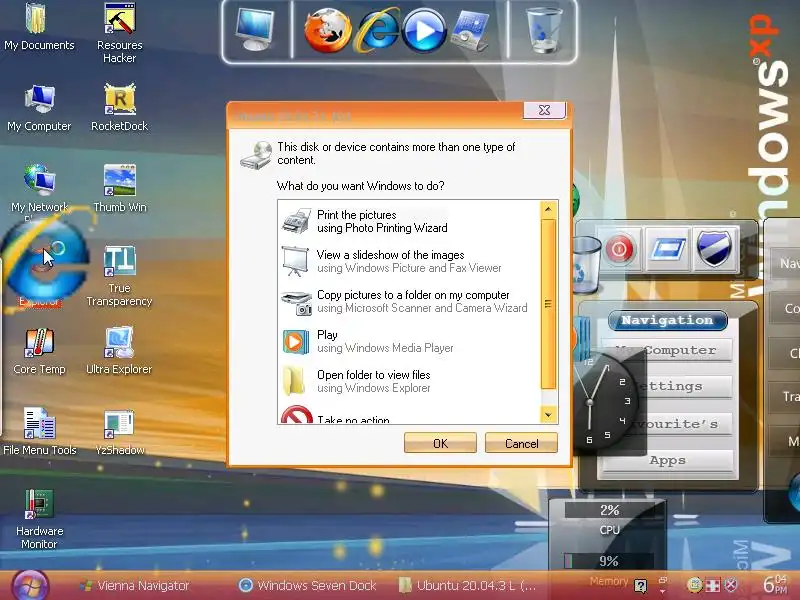Launch YzShadow desktop shortcut
The image size is (800, 600).
coord(119,432)
